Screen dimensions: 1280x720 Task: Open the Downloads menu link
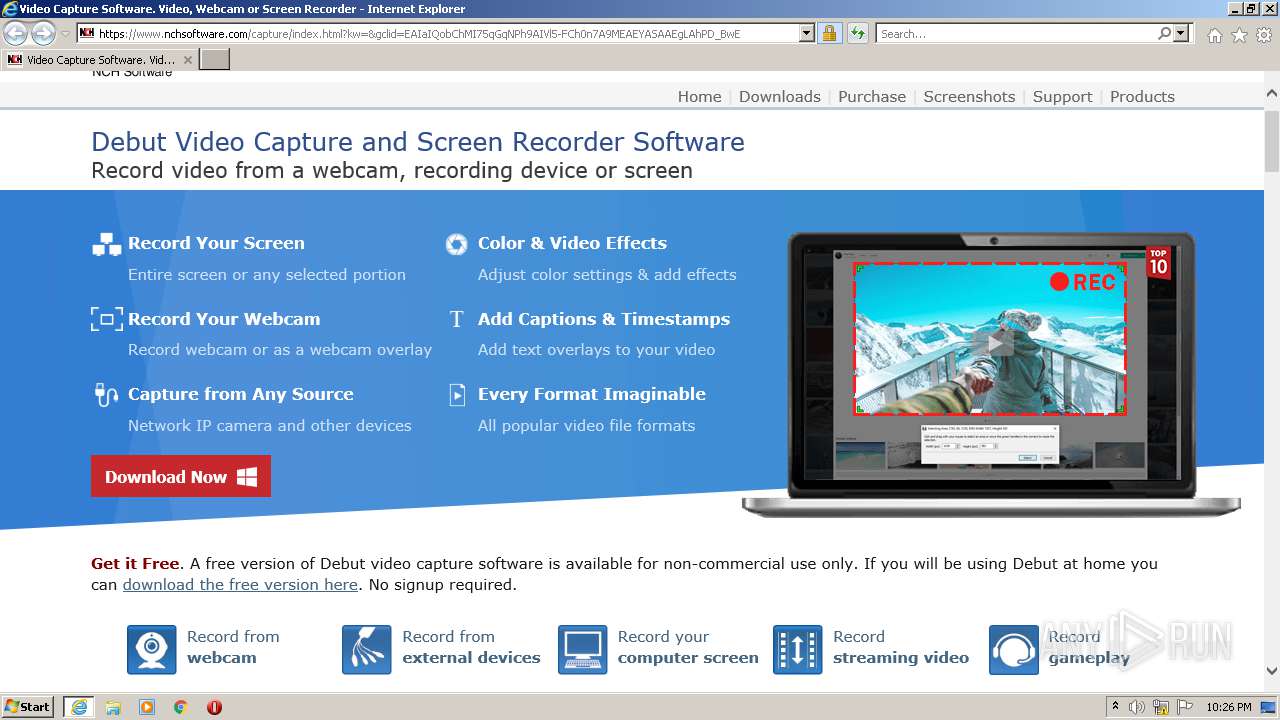(779, 96)
